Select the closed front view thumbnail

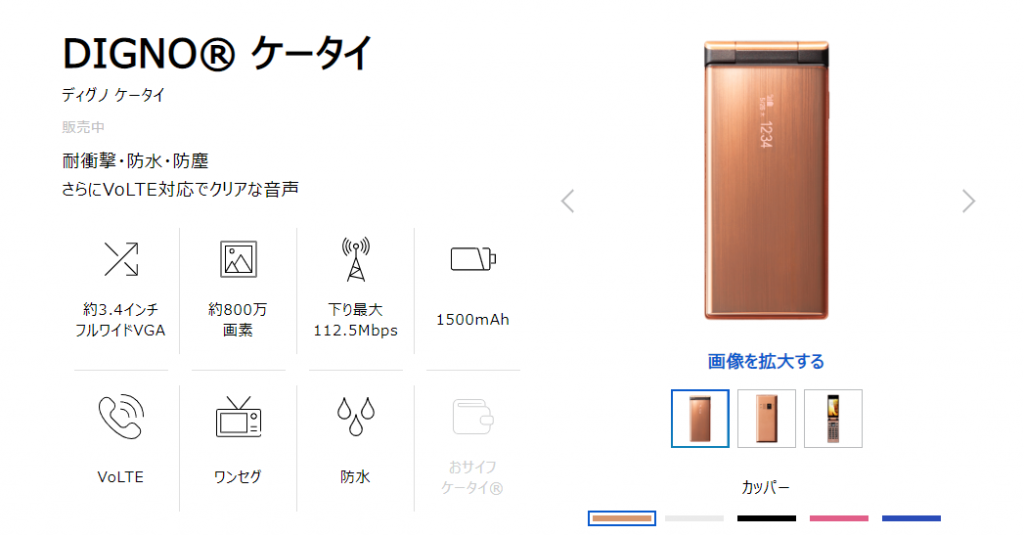tap(700, 418)
